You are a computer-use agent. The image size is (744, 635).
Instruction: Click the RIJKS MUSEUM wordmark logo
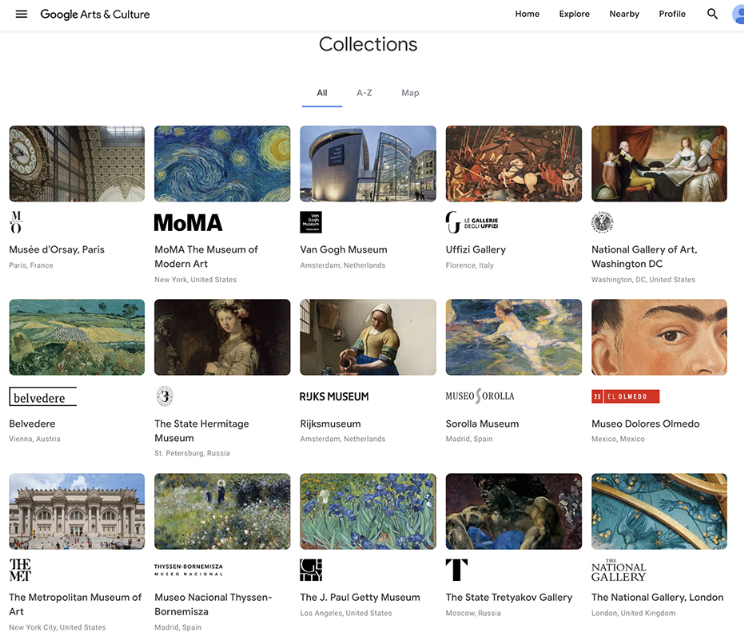click(334, 397)
